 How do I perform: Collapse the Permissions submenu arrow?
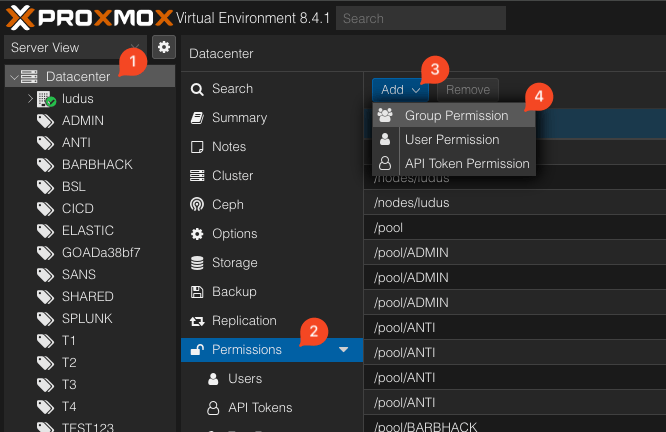click(x=344, y=350)
